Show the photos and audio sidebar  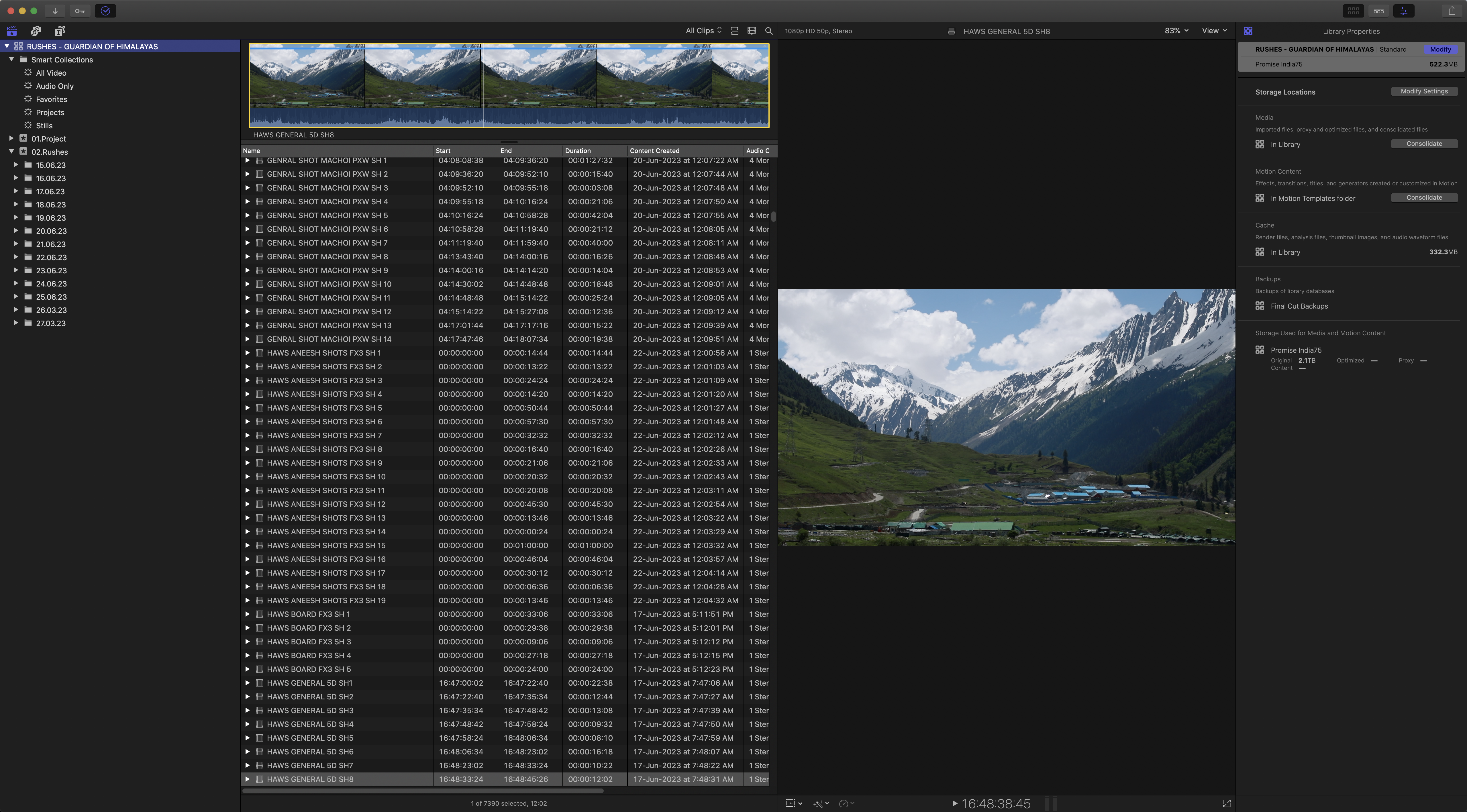click(36, 31)
